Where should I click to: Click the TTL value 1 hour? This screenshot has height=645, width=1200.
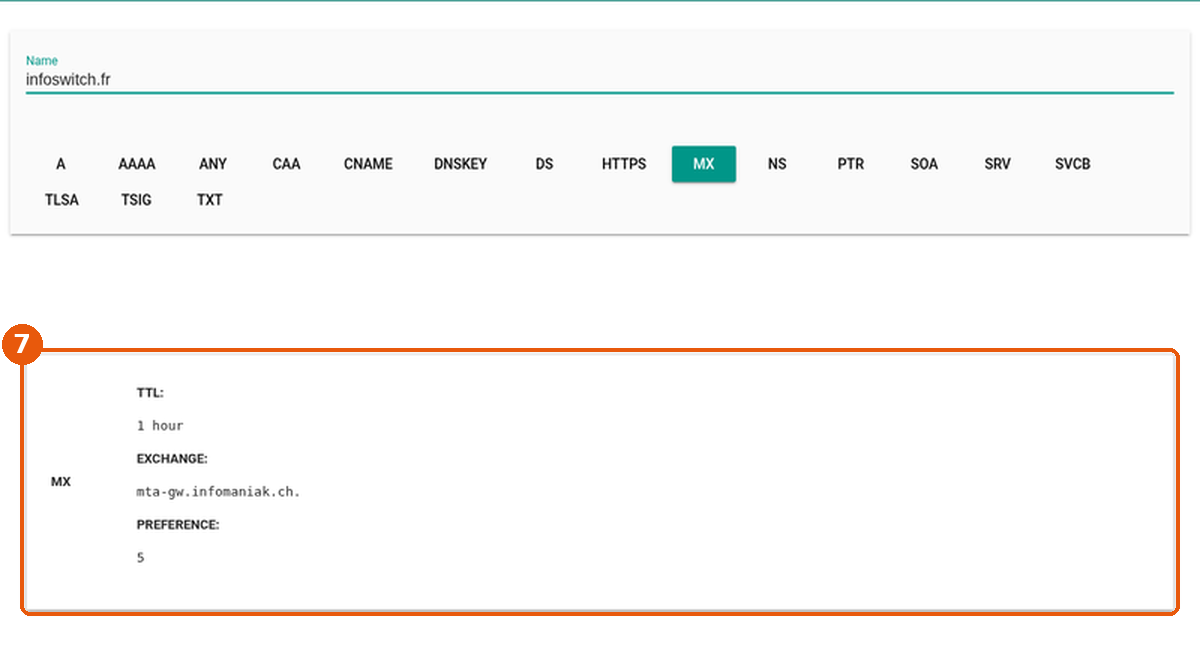(x=160, y=426)
